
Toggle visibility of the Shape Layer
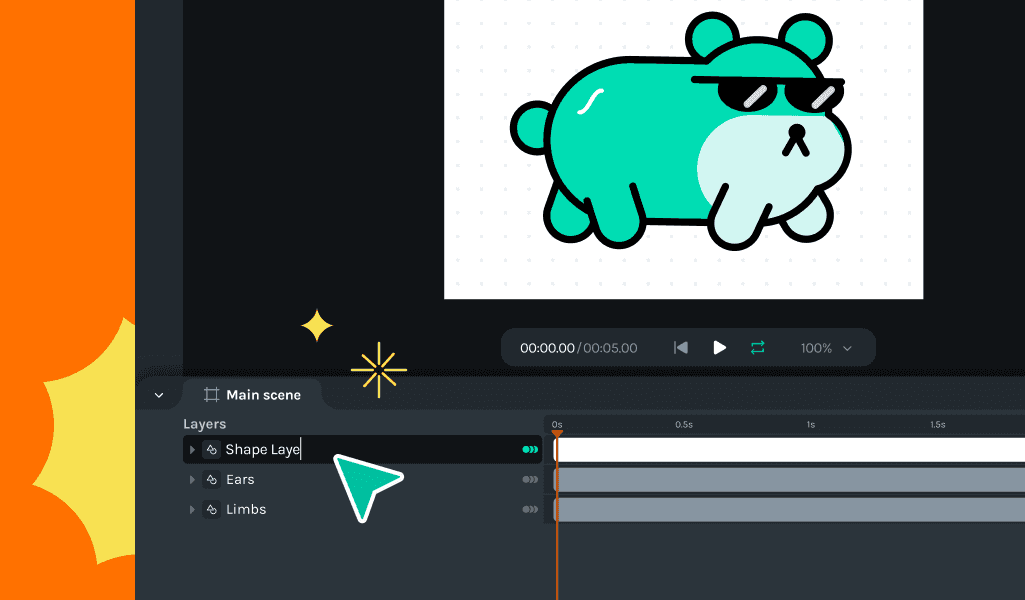point(529,449)
